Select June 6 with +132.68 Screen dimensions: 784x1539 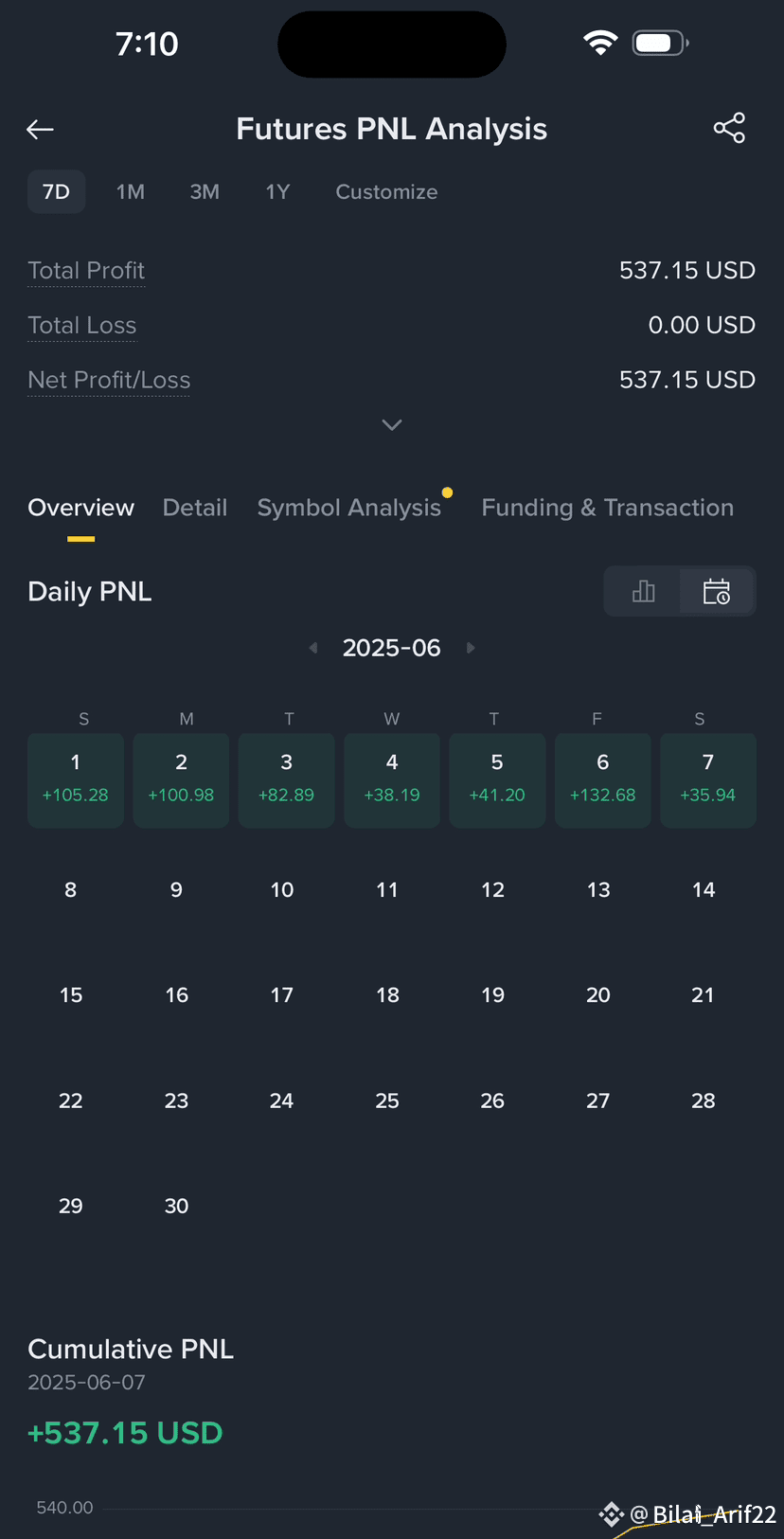(x=603, y=780)
